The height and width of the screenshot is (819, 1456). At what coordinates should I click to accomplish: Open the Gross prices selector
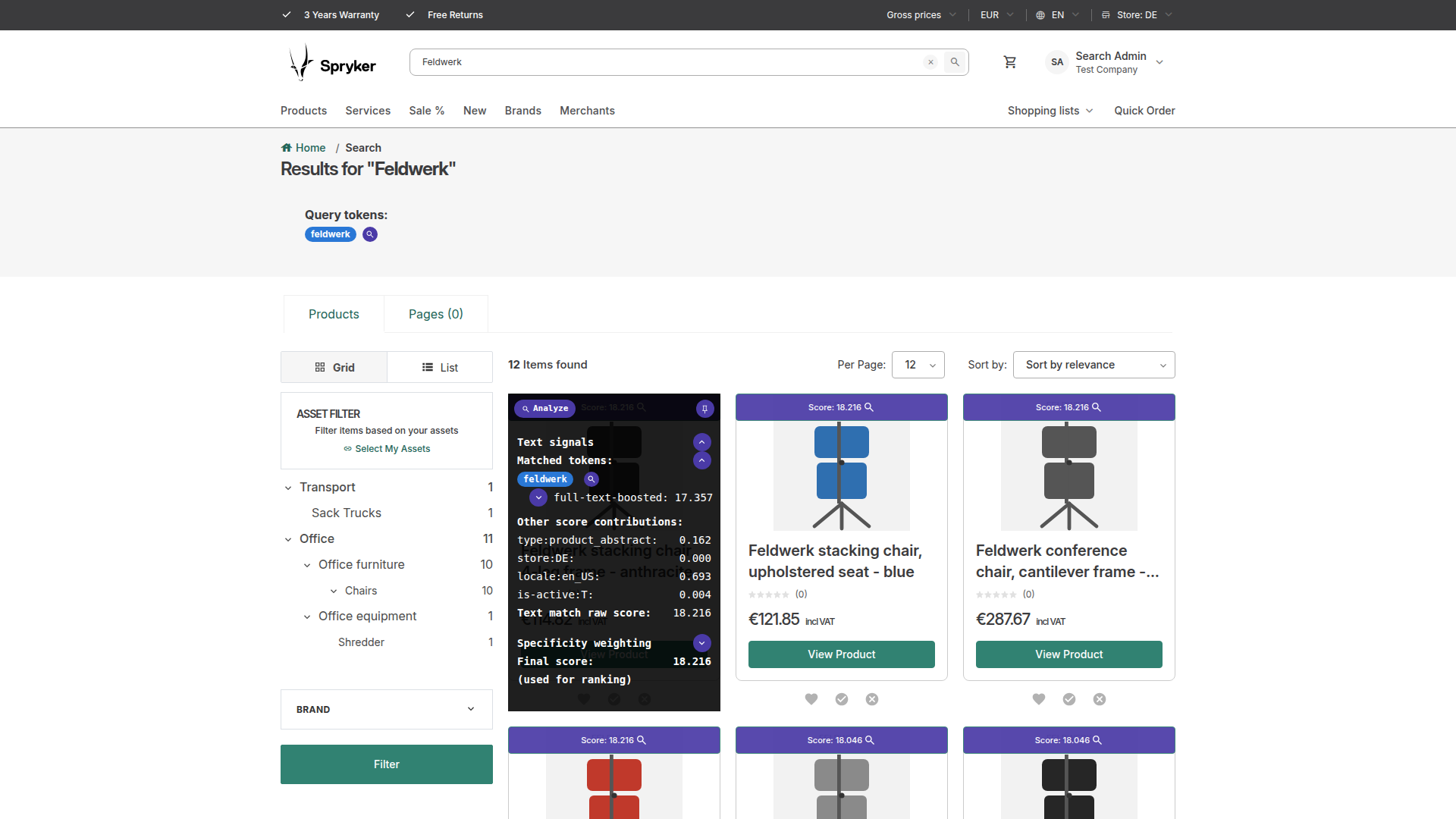[921, 15]
